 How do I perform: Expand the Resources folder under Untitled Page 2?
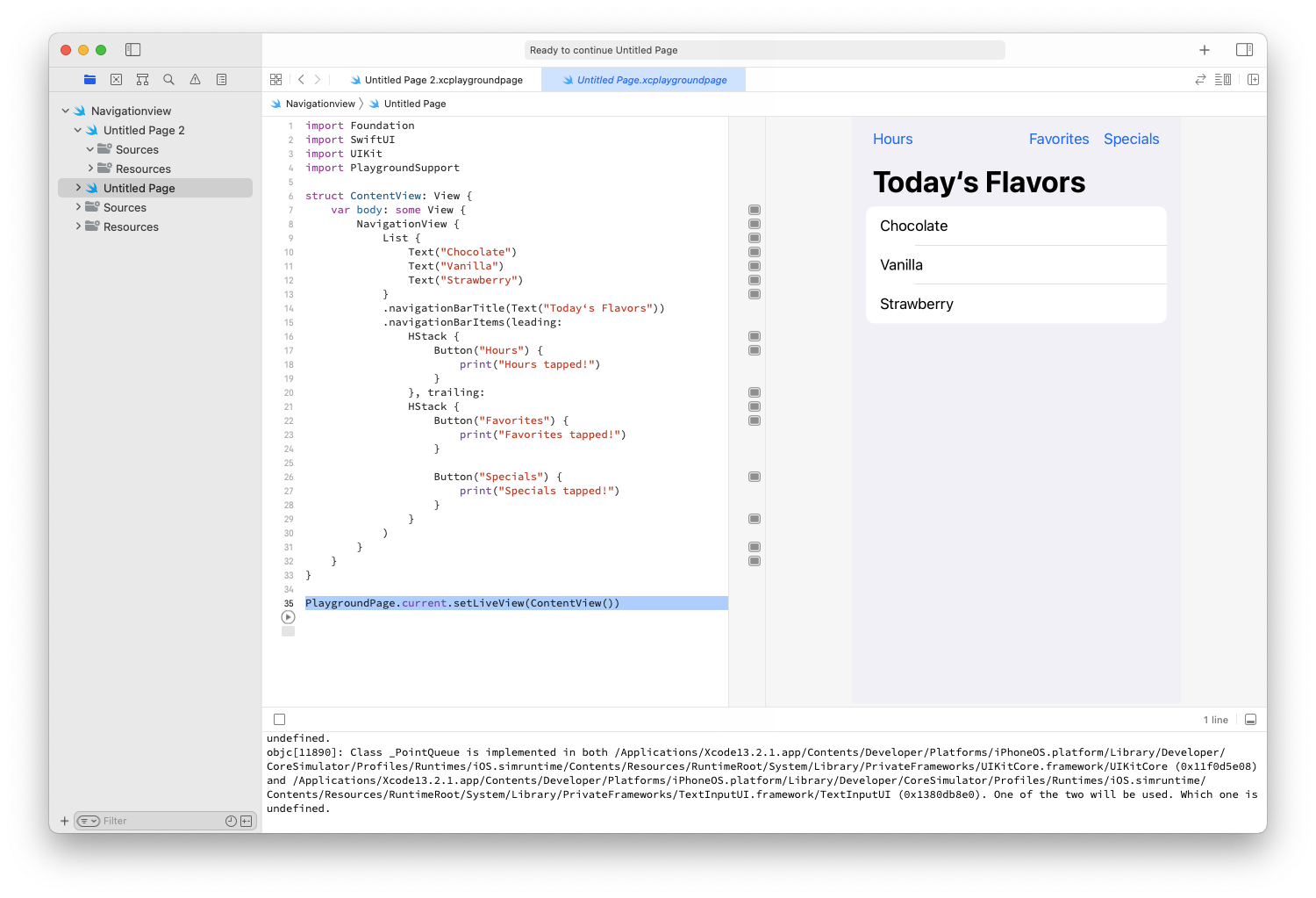[x=90, y=169]
